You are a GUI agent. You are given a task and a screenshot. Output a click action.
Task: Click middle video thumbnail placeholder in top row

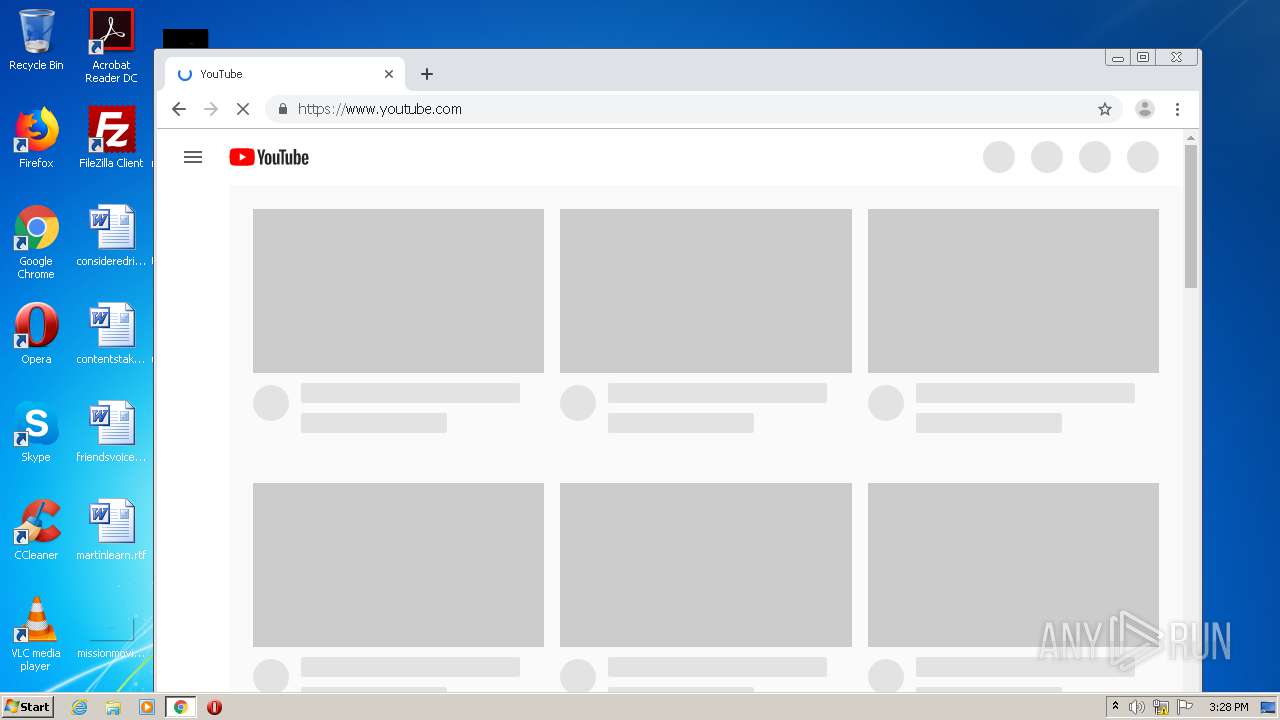(706, 291)
